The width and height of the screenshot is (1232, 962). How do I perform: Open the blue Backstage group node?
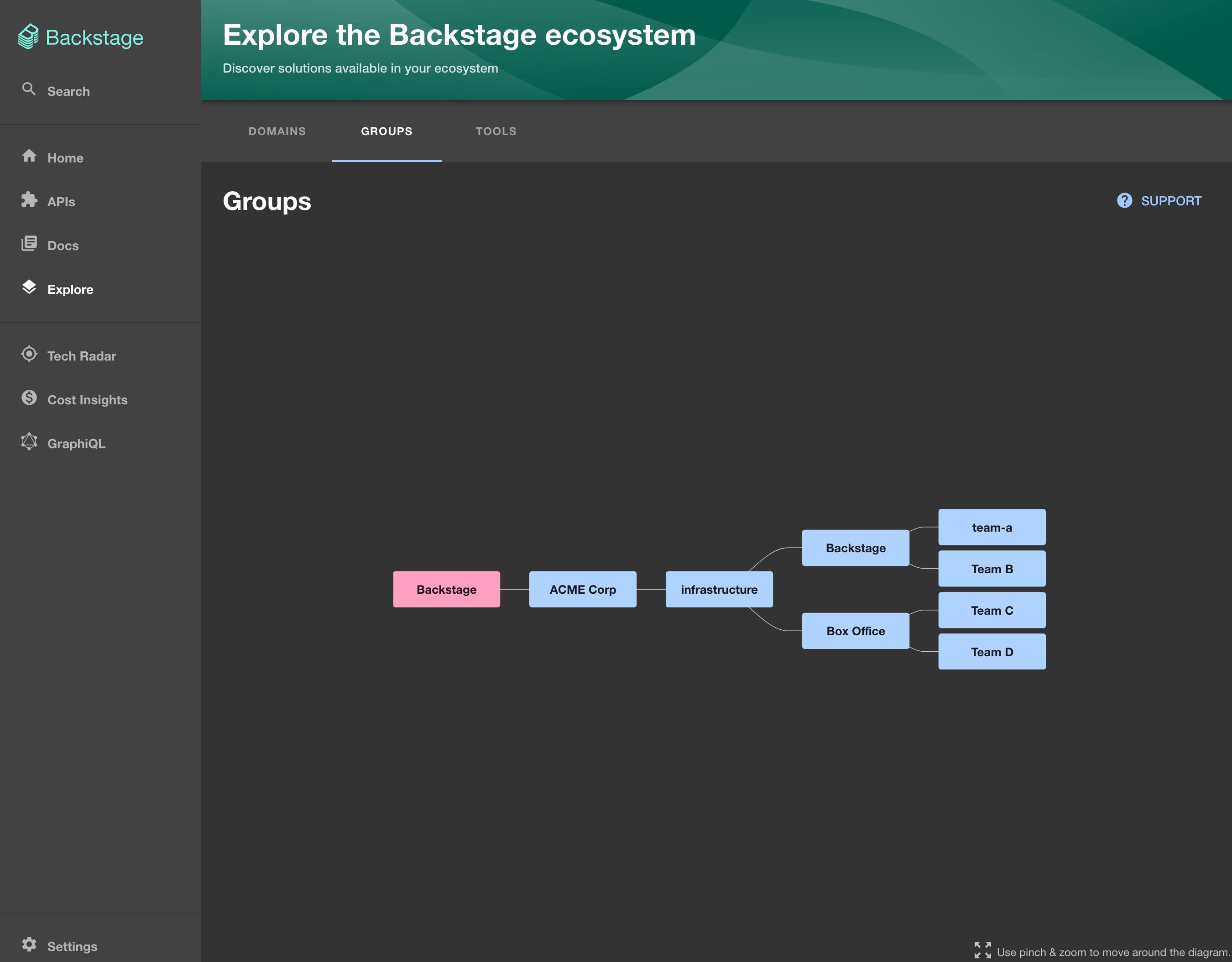pyautogui.click(x=856, y=548)
